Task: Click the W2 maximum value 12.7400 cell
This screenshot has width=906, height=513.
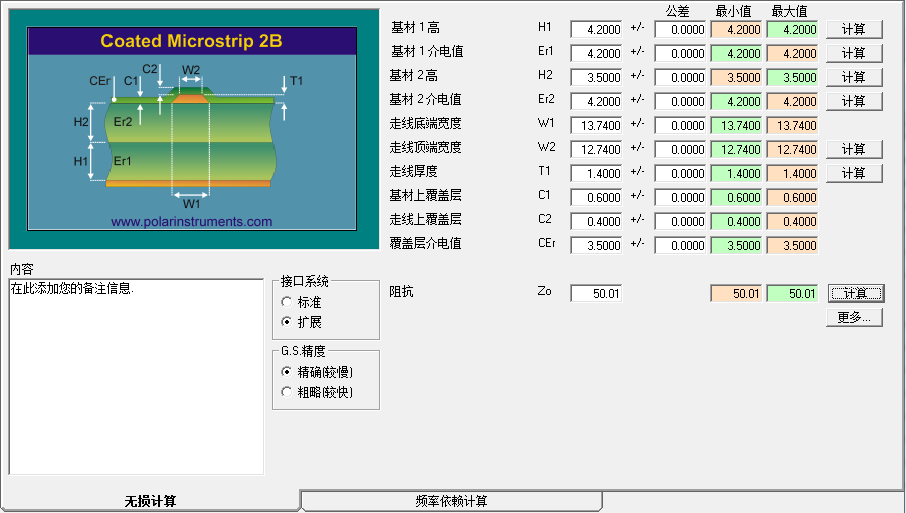Action: point(792,149)
